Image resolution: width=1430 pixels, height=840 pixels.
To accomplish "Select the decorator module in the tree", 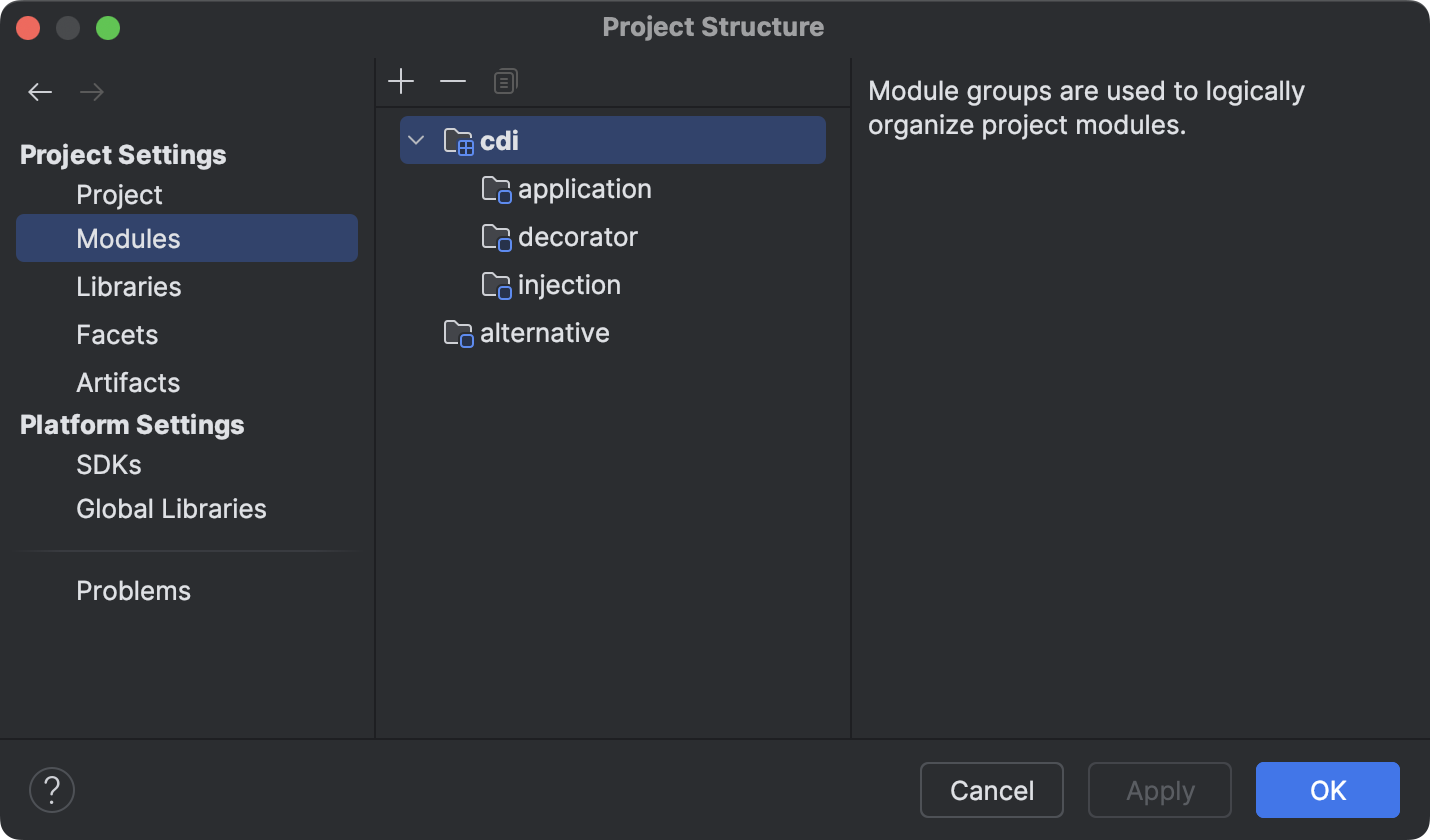I will click(x=578, y=237).
